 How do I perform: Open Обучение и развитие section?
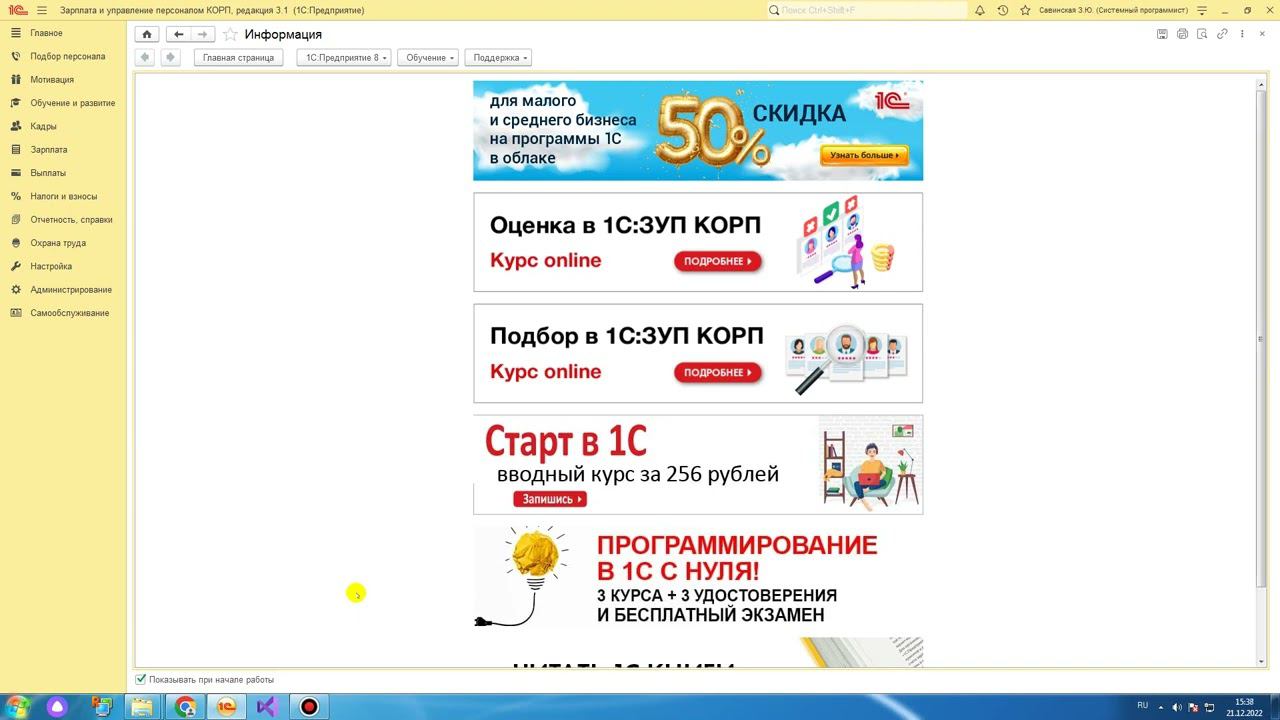63,103
